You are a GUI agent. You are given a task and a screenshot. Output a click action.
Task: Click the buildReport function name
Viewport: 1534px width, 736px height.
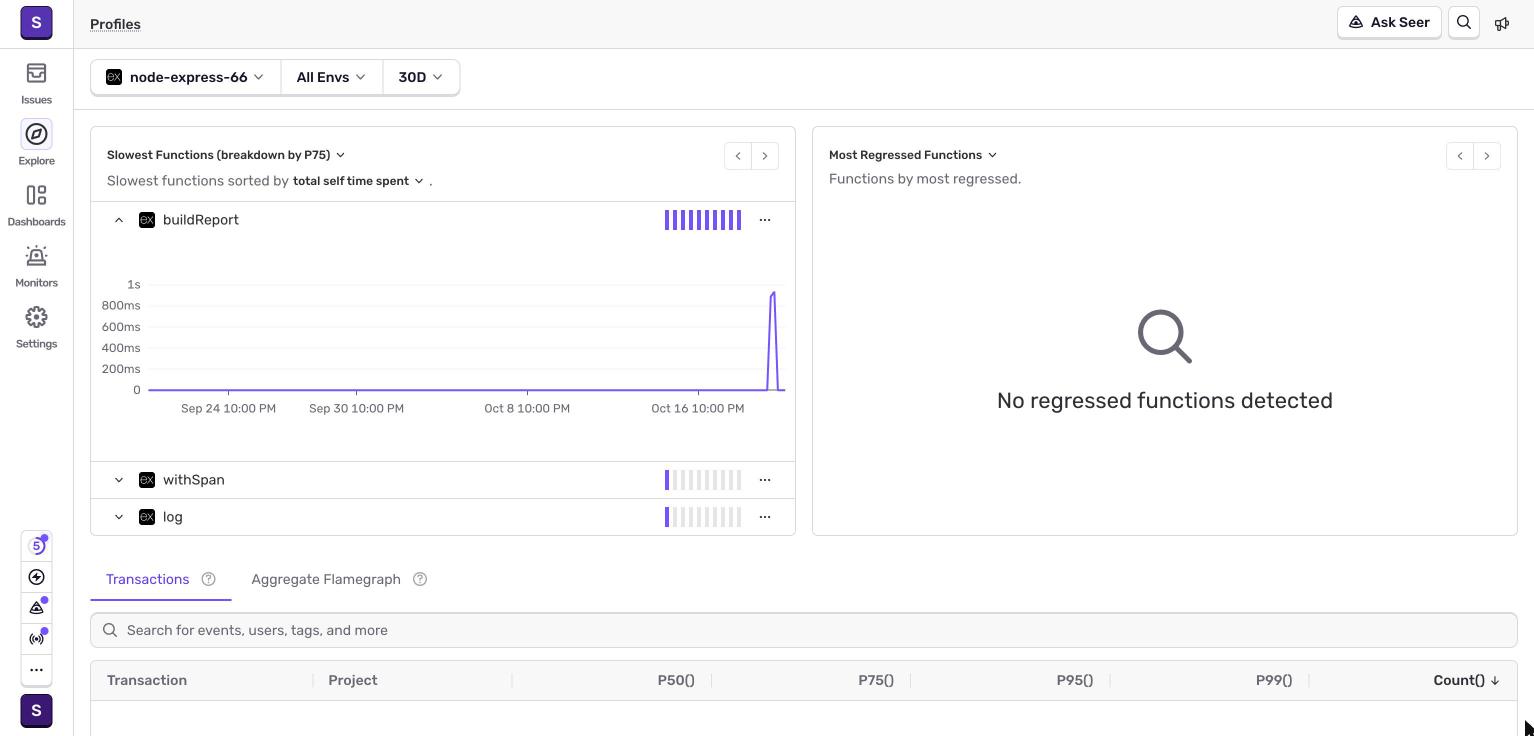pos(201,220)
